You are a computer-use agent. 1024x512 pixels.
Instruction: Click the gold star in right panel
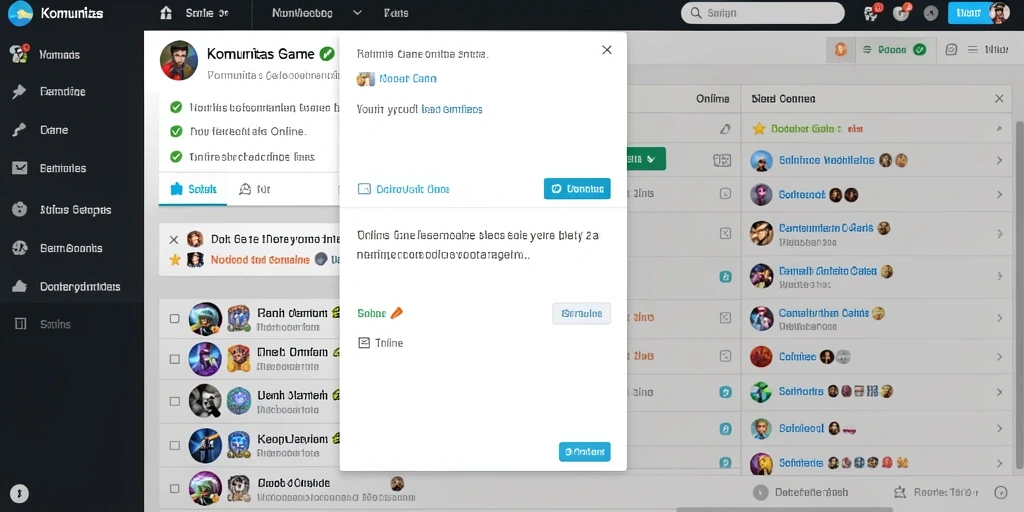pyautogui.click(x=758, y=129)
